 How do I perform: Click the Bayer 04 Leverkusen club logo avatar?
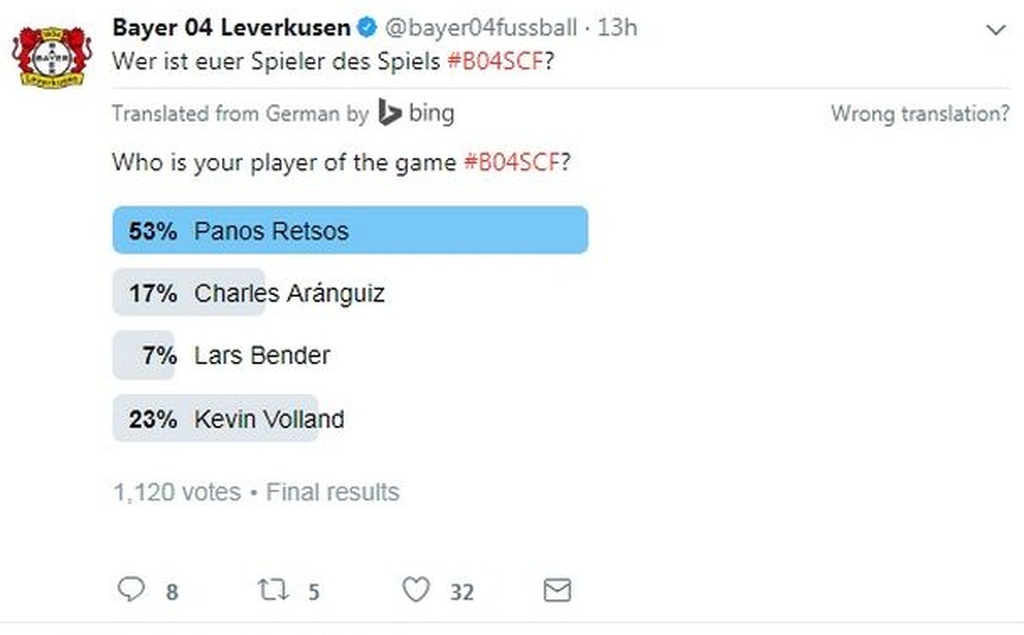(50, 55)
